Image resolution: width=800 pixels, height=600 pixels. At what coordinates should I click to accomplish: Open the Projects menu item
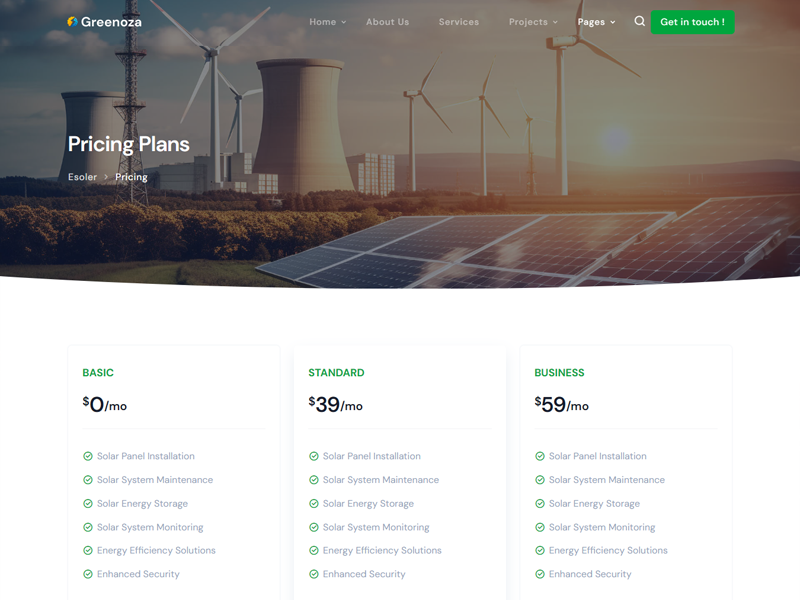coord(528,22)
